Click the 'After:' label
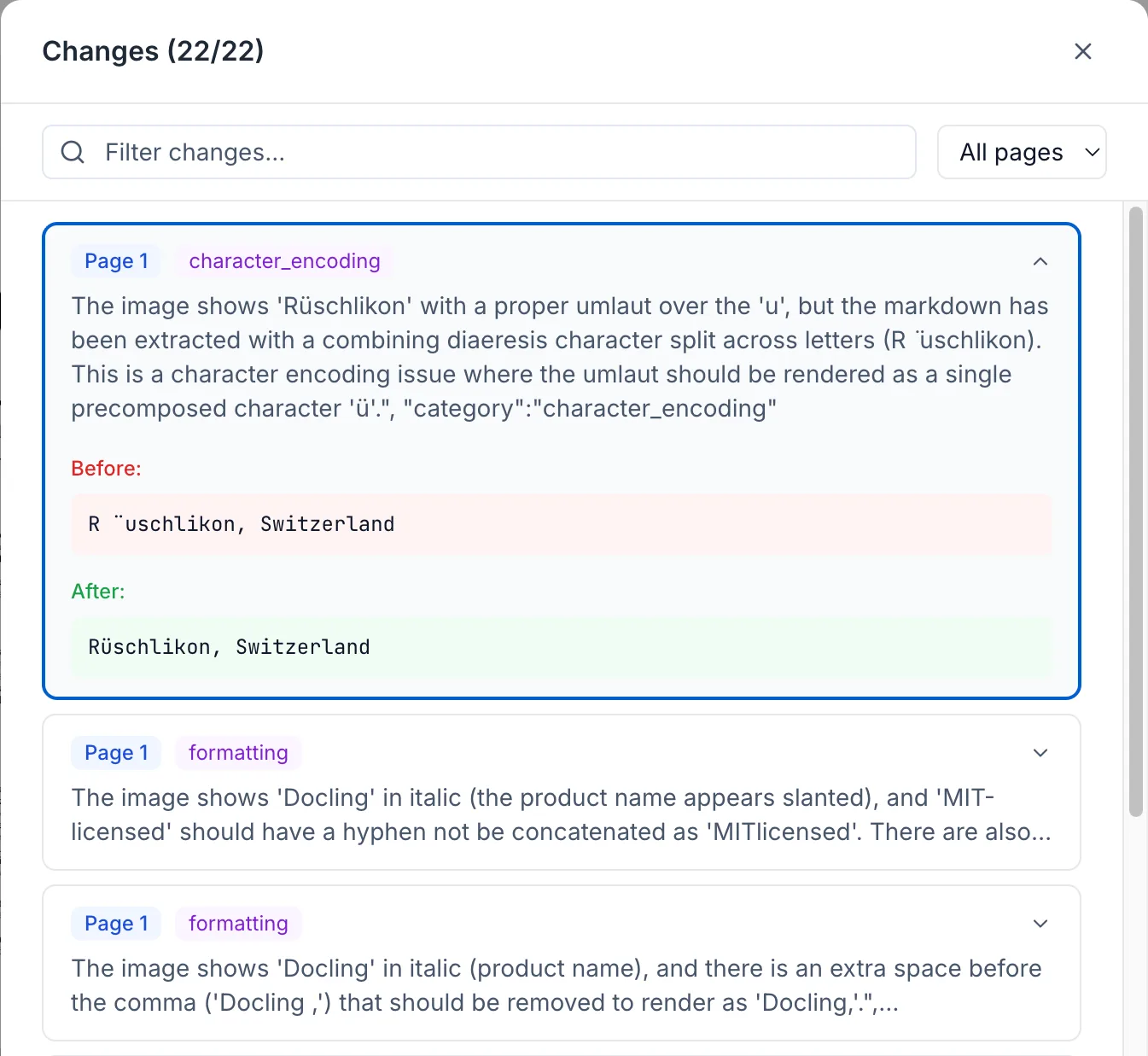The height and width of the screenshot is (1056, 1148). coord(98,592)
